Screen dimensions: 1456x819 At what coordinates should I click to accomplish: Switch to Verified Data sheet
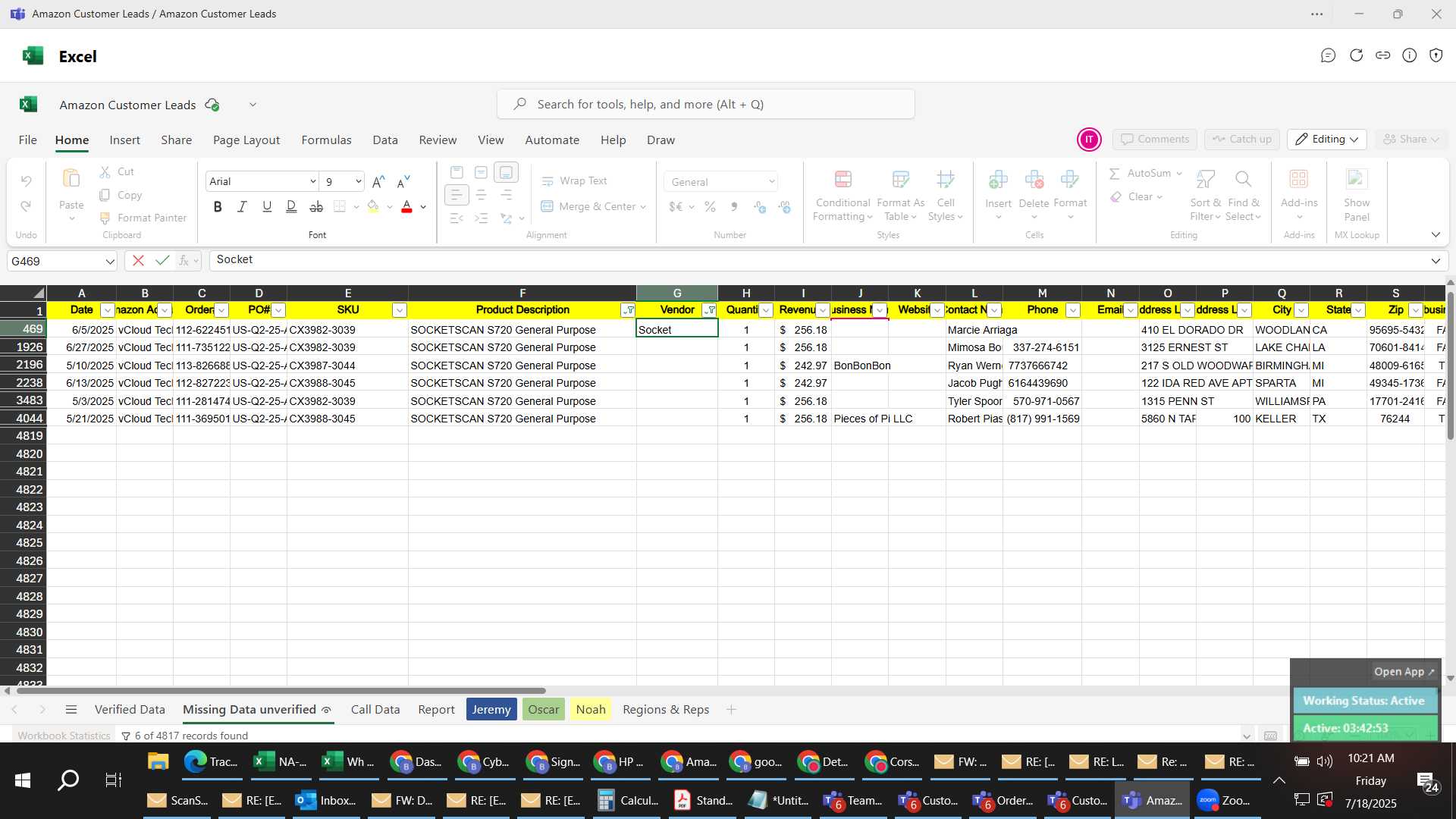(130, 710)
